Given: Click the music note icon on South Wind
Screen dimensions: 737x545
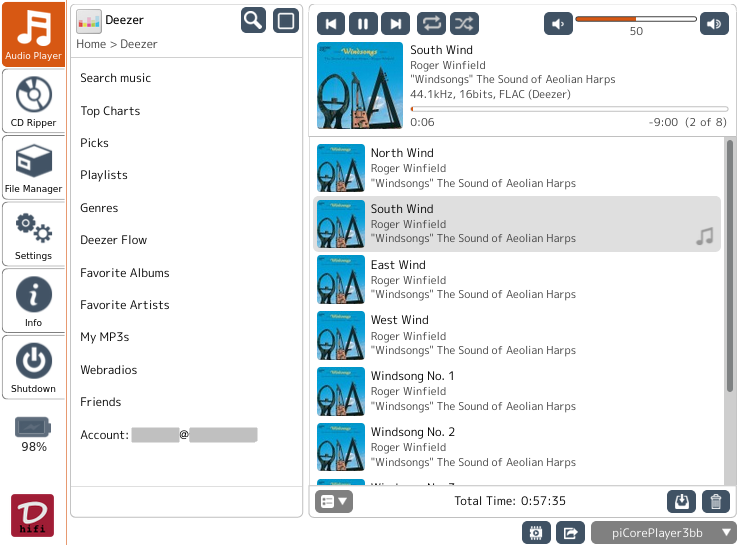Looking at the screenshot, I should (705, 236).
